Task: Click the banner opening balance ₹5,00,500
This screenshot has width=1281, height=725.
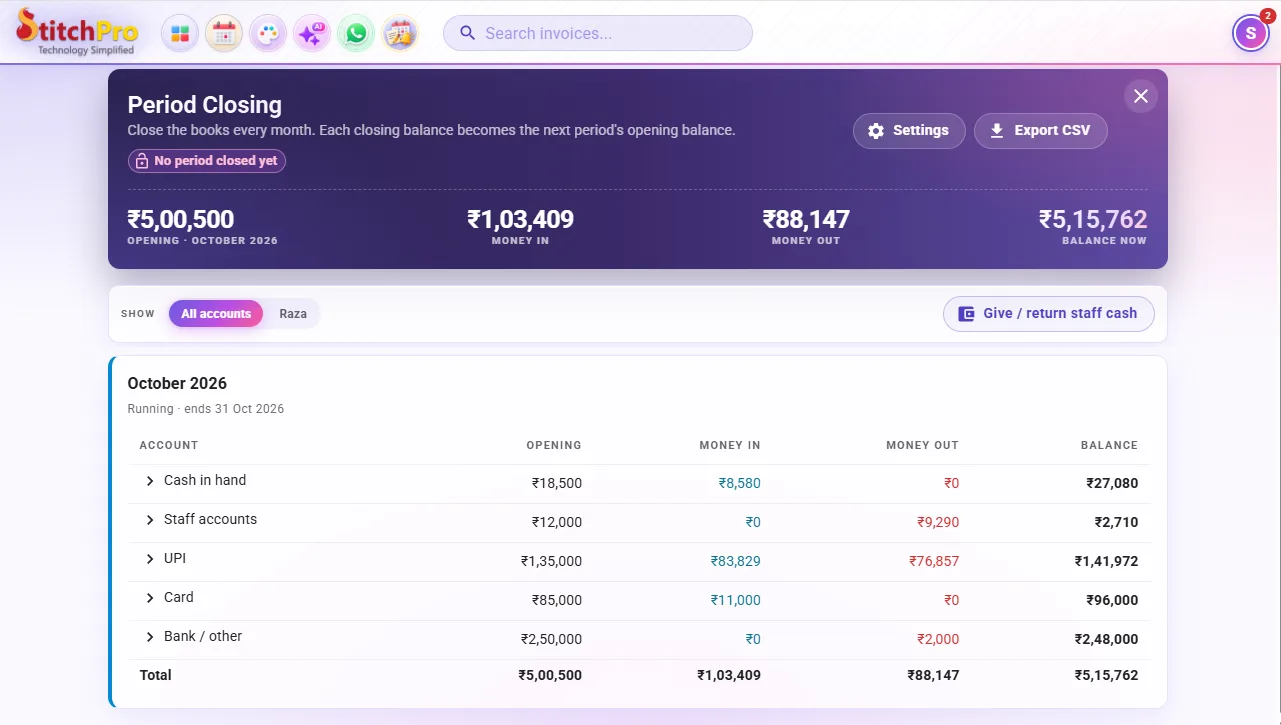Action: (x=181, y=219)
